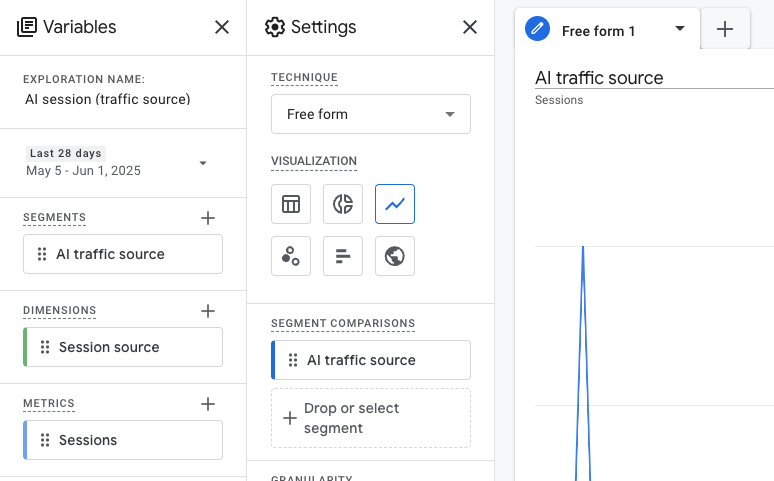Edit the AI traffic source chart title
This screenshot has height=481, width=774.
tap(654, 78)
